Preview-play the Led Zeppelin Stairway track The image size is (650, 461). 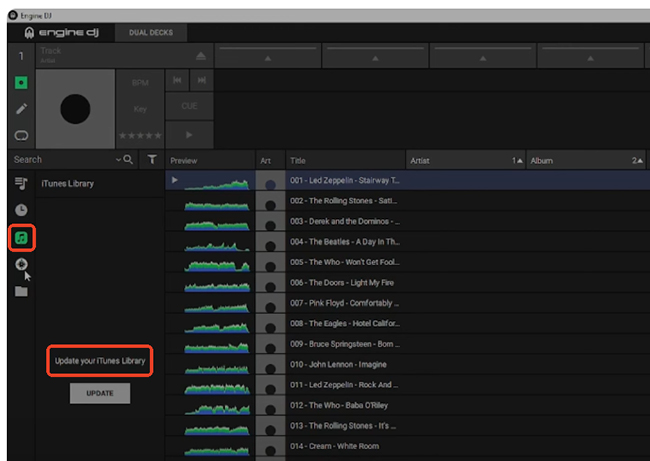coord(175,180)
